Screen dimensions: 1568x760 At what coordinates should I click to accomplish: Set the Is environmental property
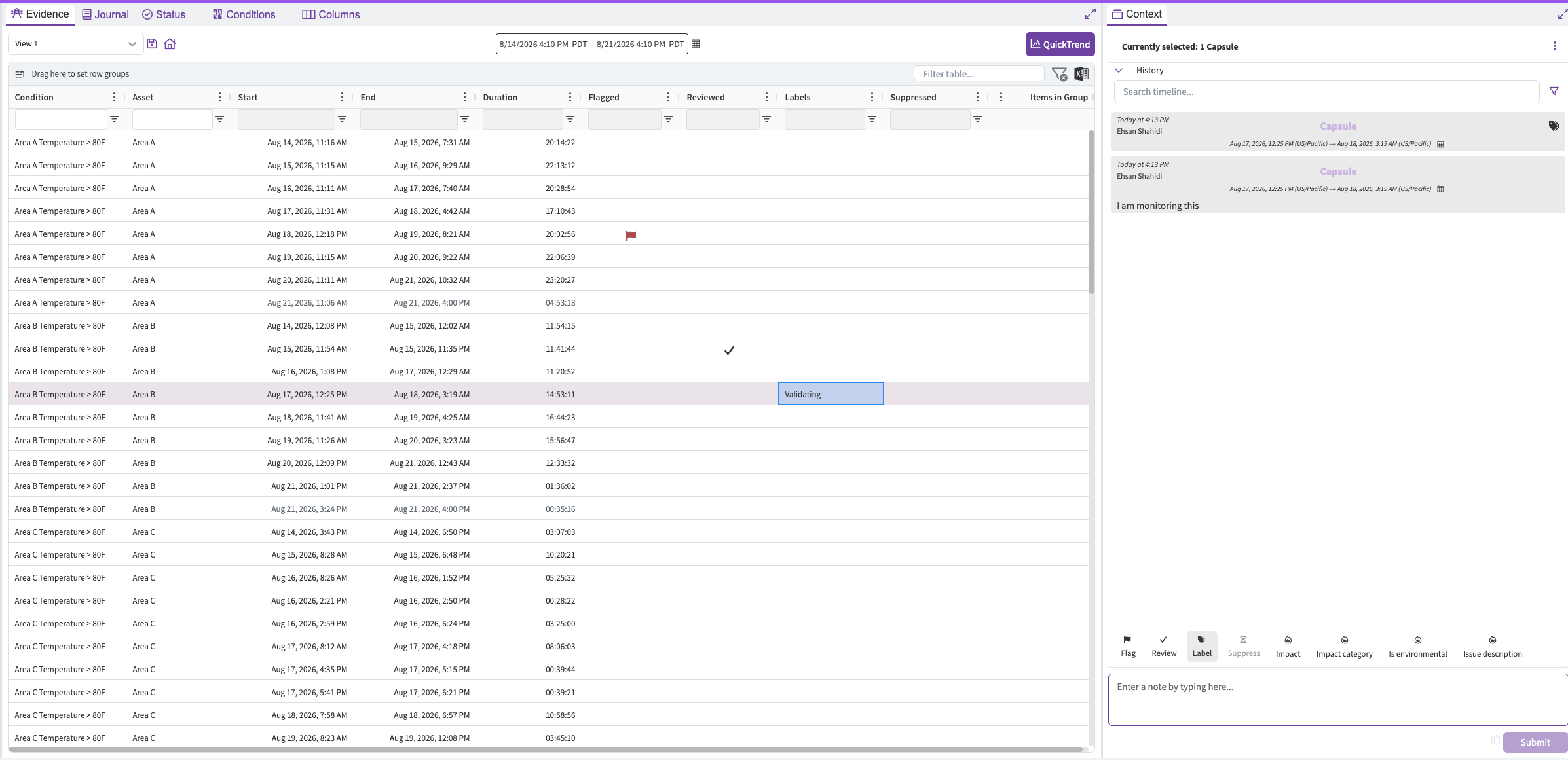click(1418, 646)
